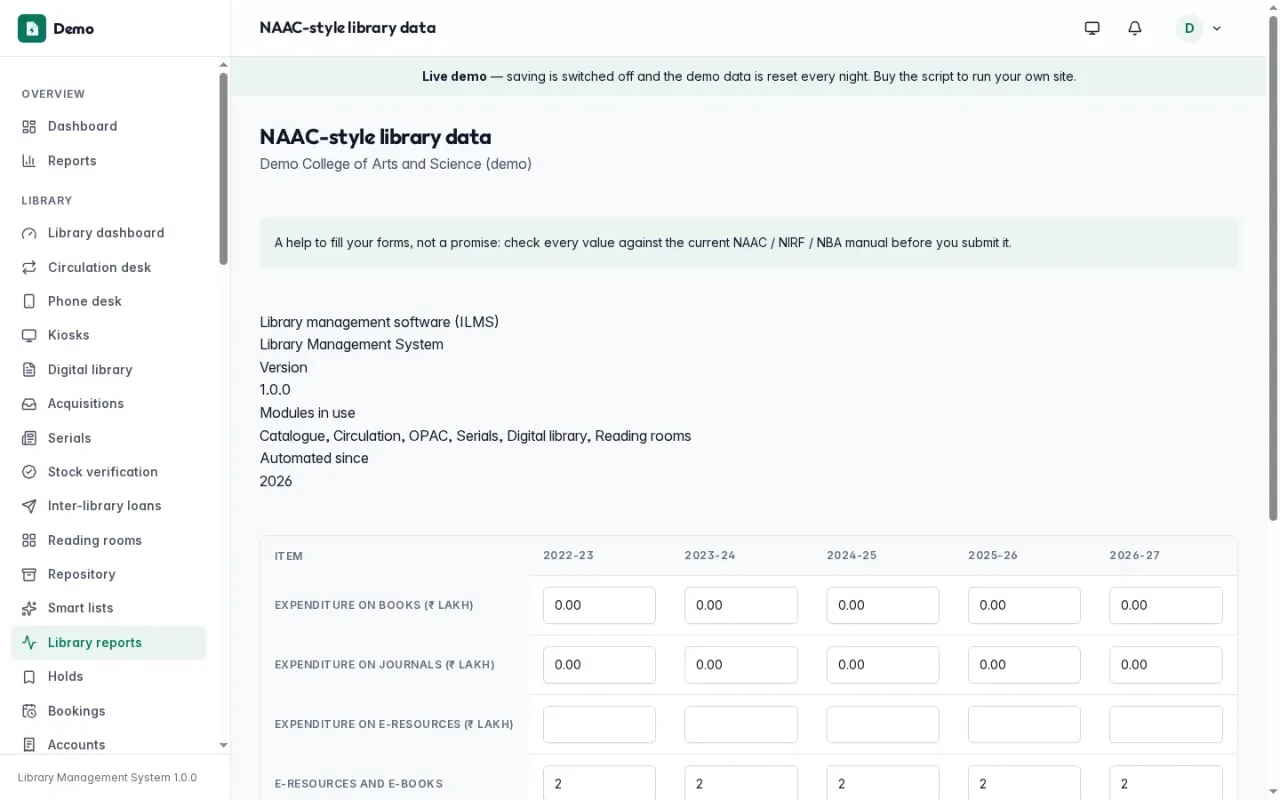Edit journals expenditure for 2026-27

pos(1166,665)
